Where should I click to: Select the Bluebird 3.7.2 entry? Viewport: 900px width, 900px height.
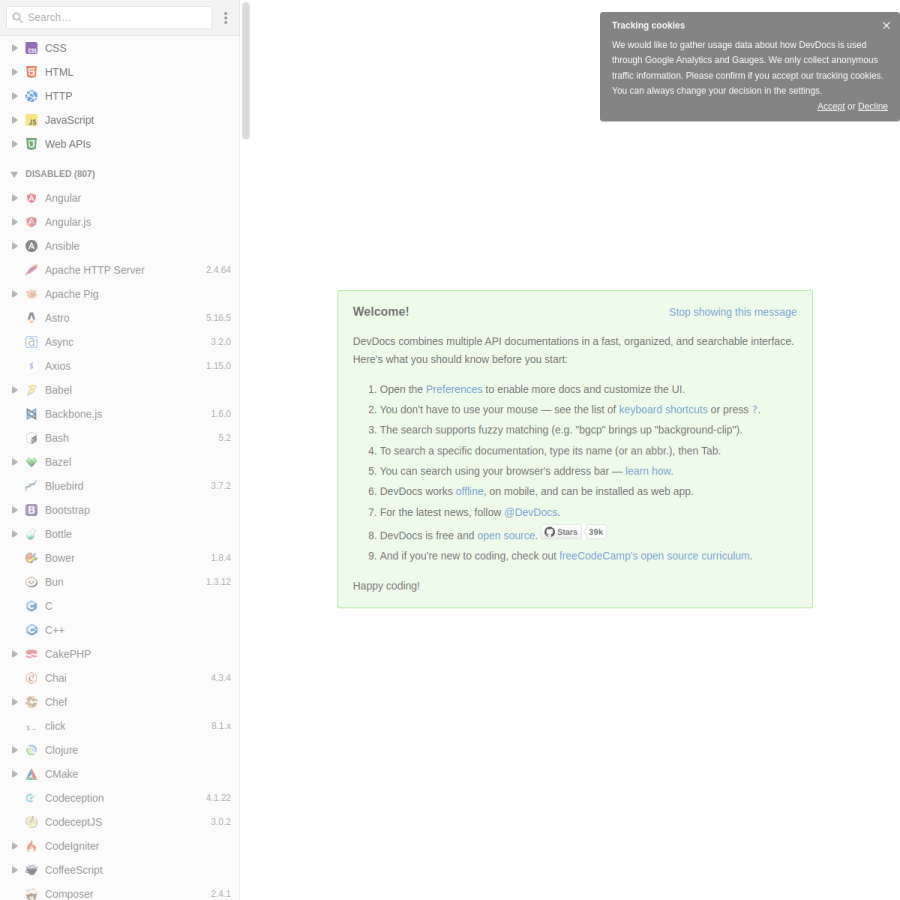(119, 486)
